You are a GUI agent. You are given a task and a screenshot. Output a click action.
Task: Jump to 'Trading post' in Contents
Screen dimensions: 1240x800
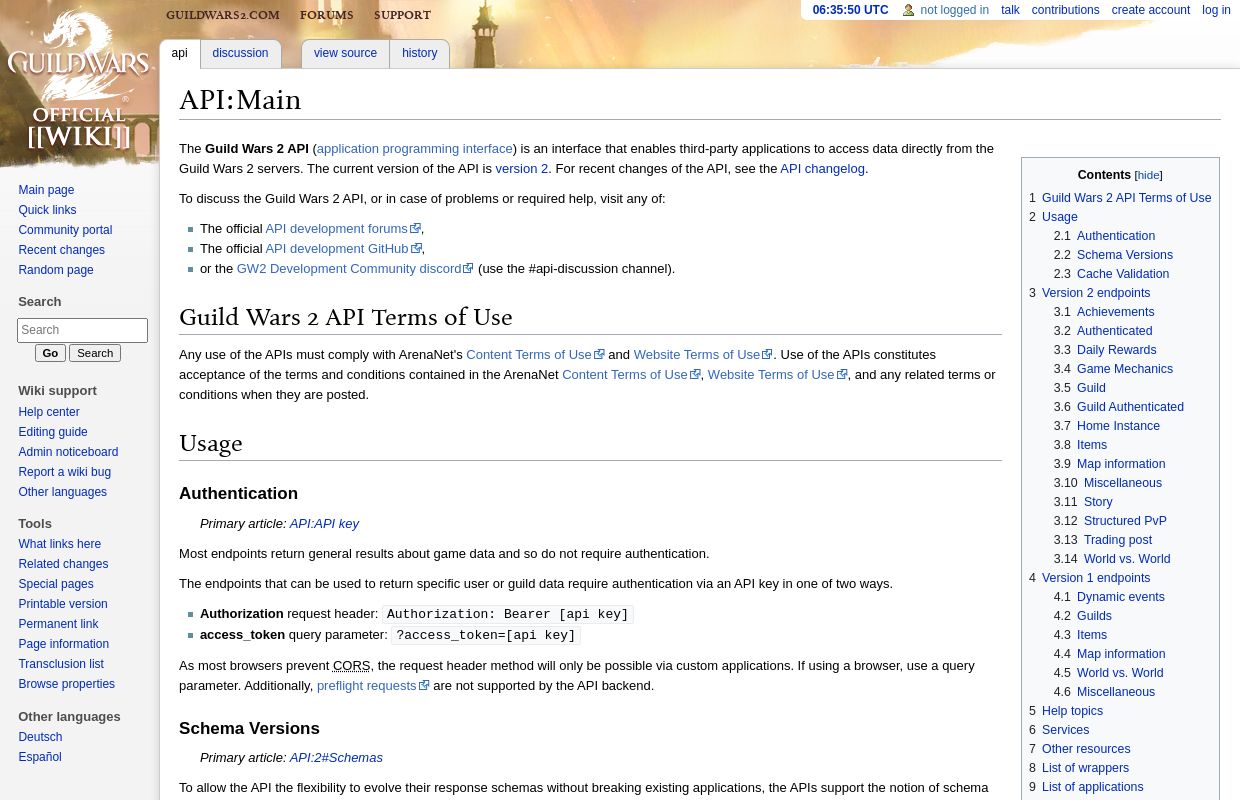click(1118, 540)
